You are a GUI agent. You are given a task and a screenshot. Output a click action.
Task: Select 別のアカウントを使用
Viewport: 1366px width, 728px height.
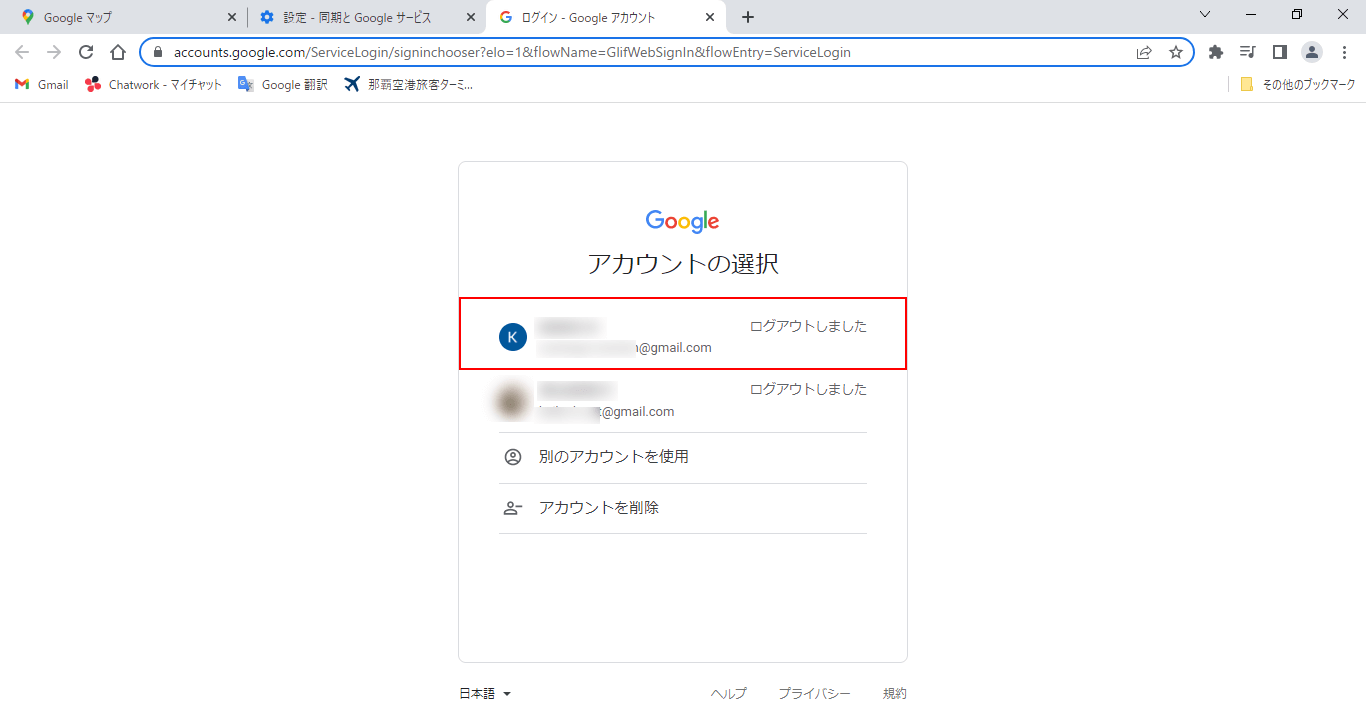click(683, 457)
